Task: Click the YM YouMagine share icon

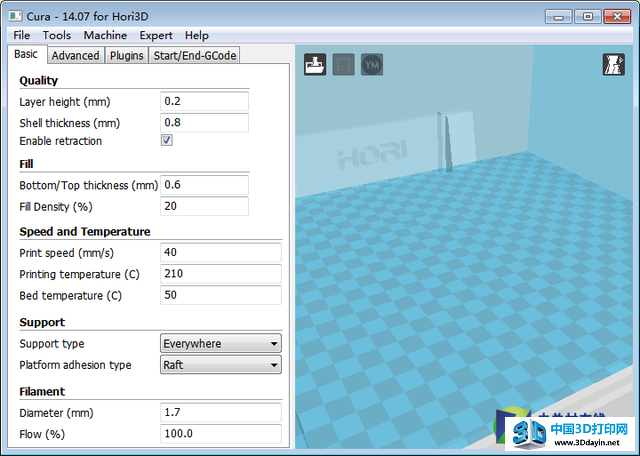Action: [x=372, y=65]
